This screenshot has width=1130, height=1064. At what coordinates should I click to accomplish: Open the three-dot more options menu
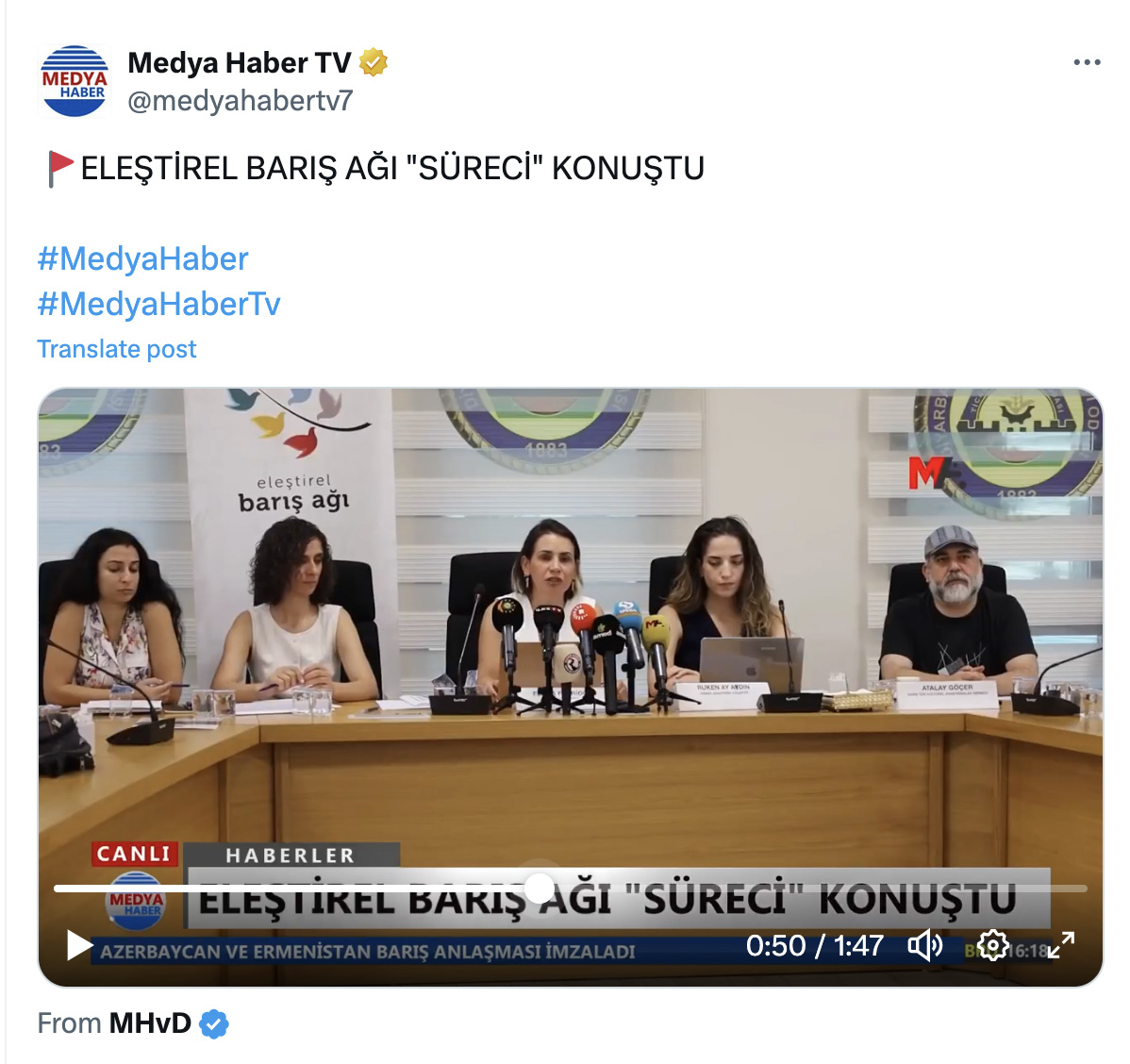click(1087, 62)
